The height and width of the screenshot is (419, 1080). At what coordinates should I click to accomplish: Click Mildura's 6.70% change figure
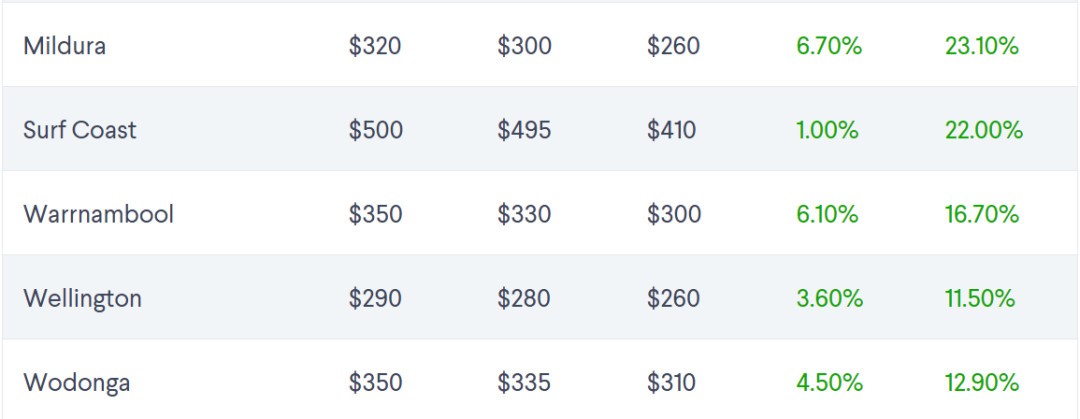tap(829, 46)
